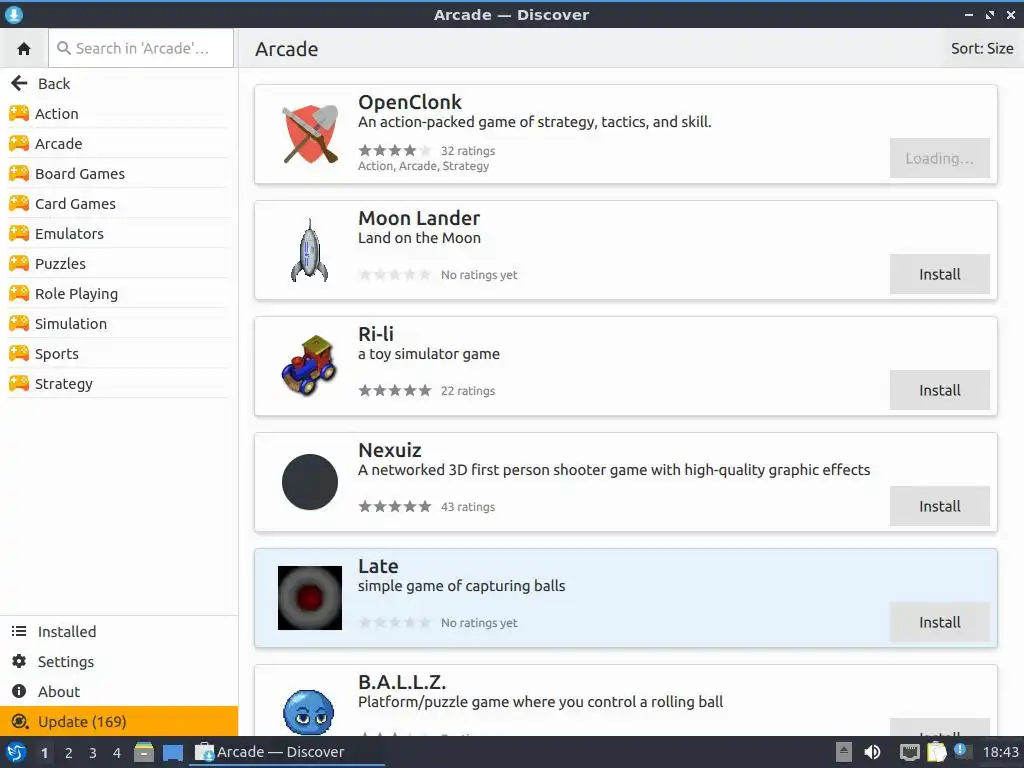Open the About page
The width and height of the screenshot is (1024, 768).
[x=119, y=692]
